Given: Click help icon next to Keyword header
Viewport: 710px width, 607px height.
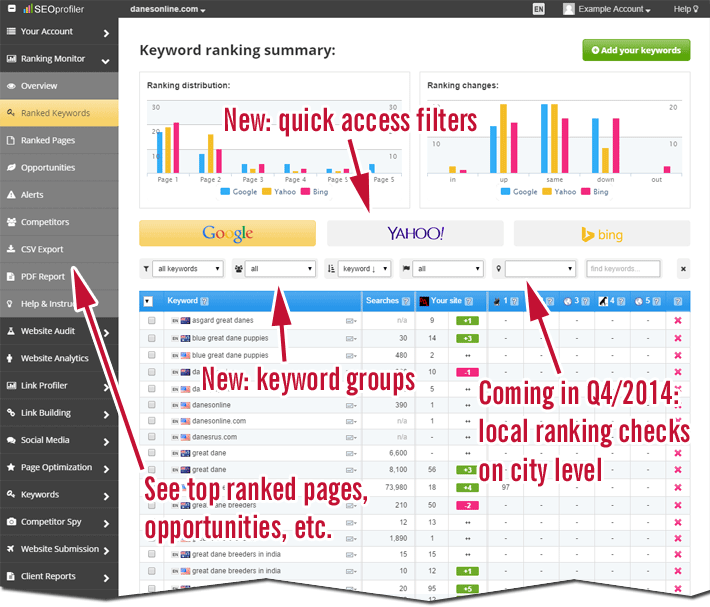Looking at the screenshot, I should [204, 301].
